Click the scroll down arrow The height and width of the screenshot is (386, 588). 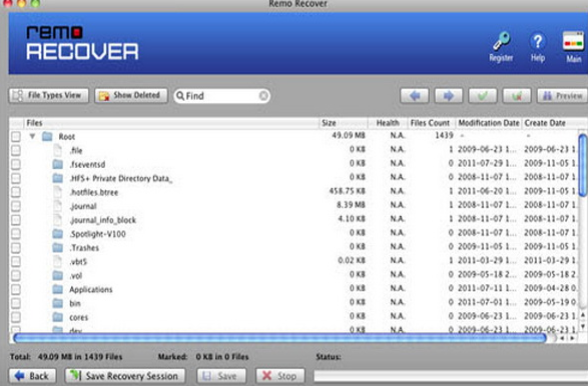coord(582,326)
